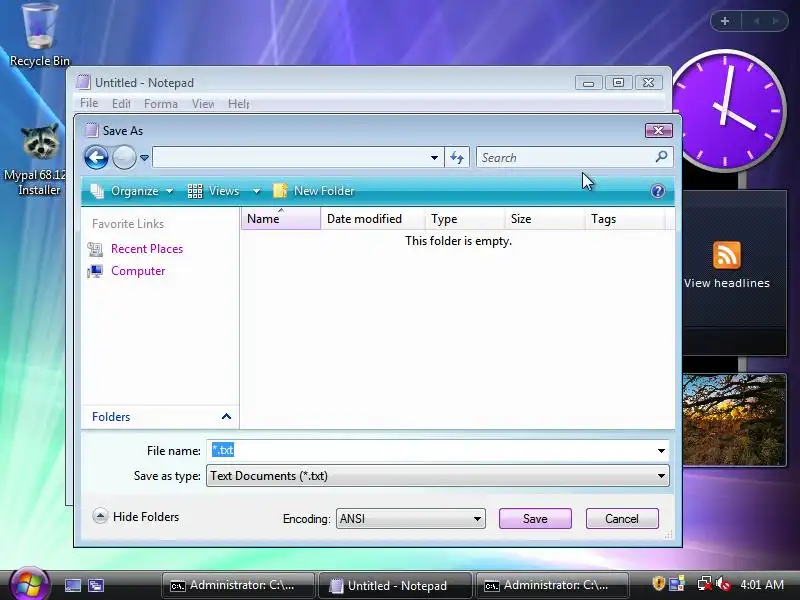Click View headlines in feed gadget
Image resolution: width=800 pixels, height=600 pixels.
tap(727, 283)
